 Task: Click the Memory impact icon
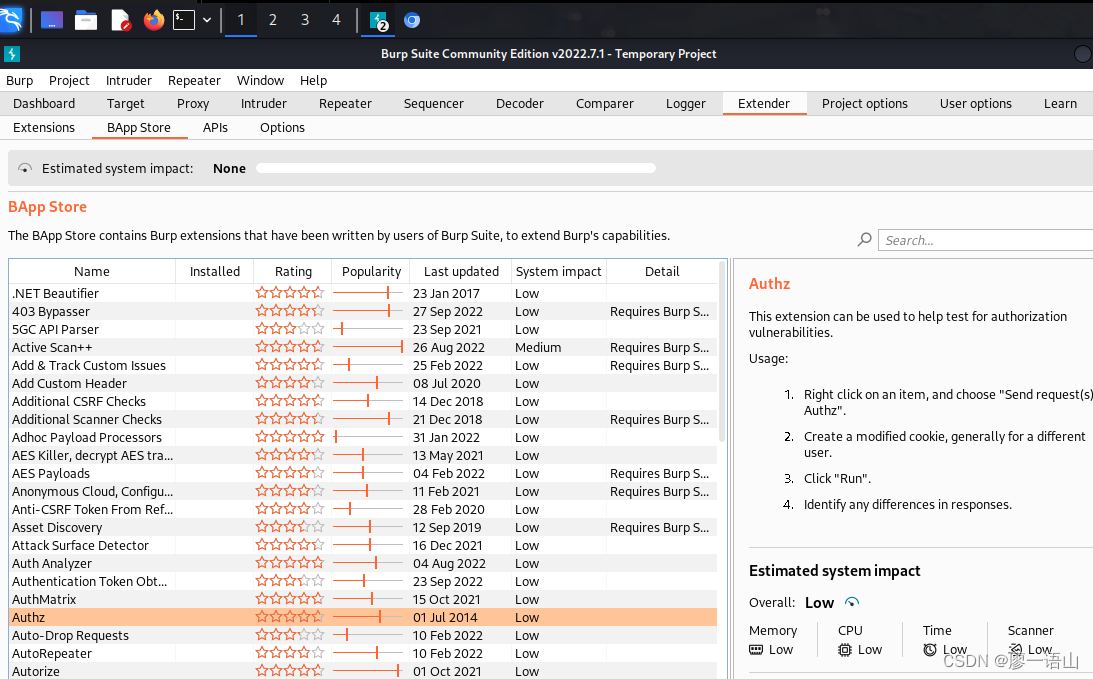[x=756, y=650]
